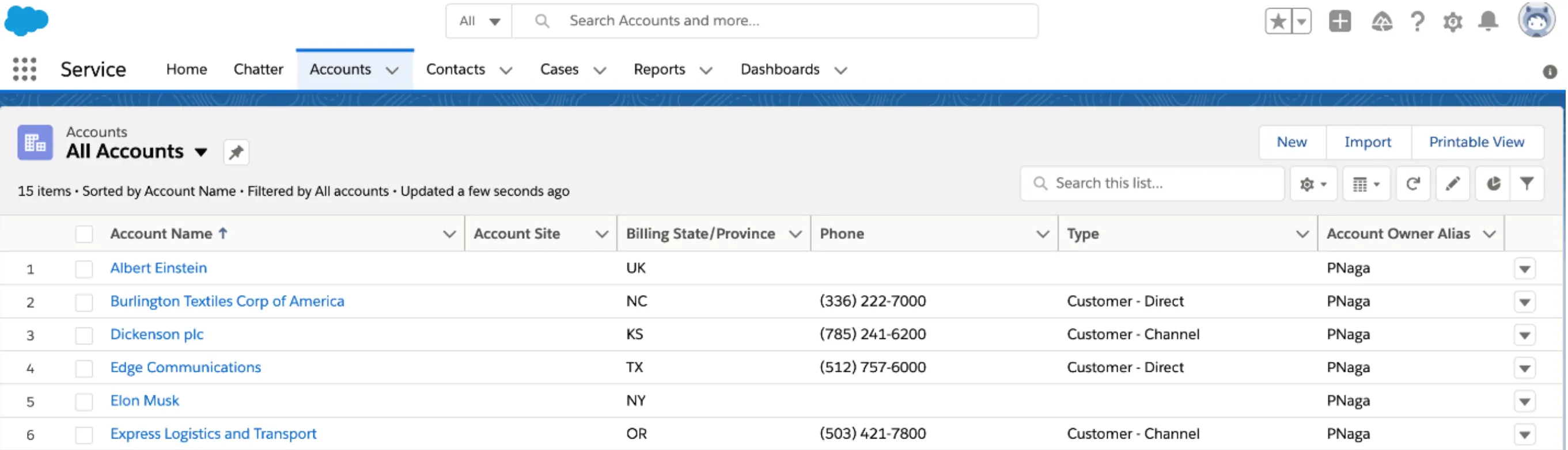The image size is (1568, 450).
Task: Open row actions for Albert Einstein
Action: coord(1525,269)
